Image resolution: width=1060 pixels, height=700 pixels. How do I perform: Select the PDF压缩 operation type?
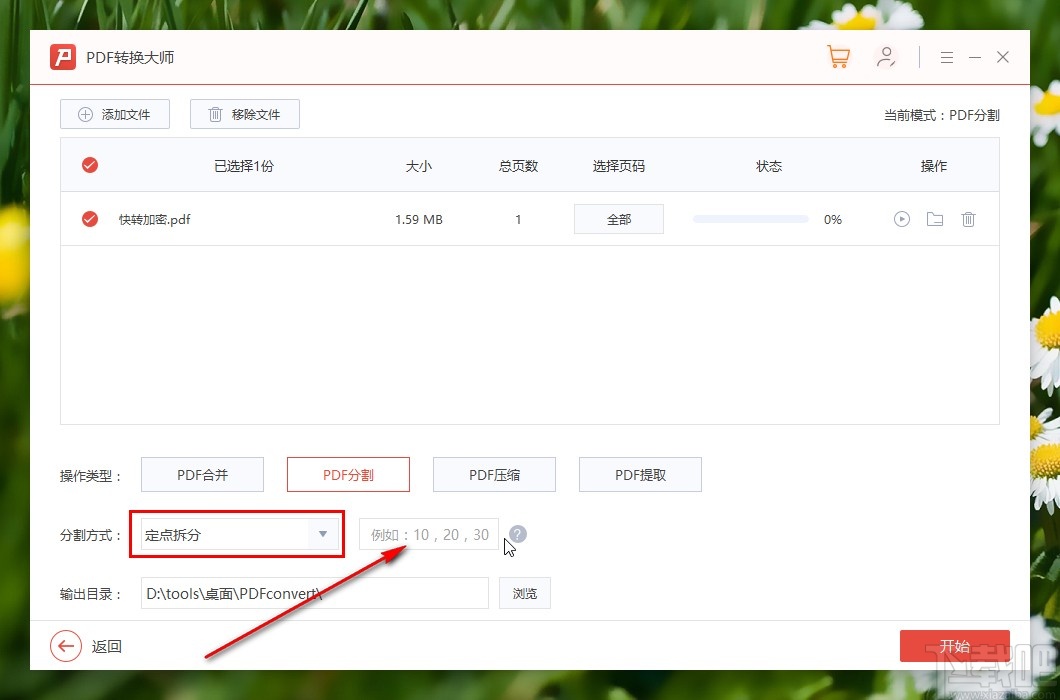[x=494, y=474]
